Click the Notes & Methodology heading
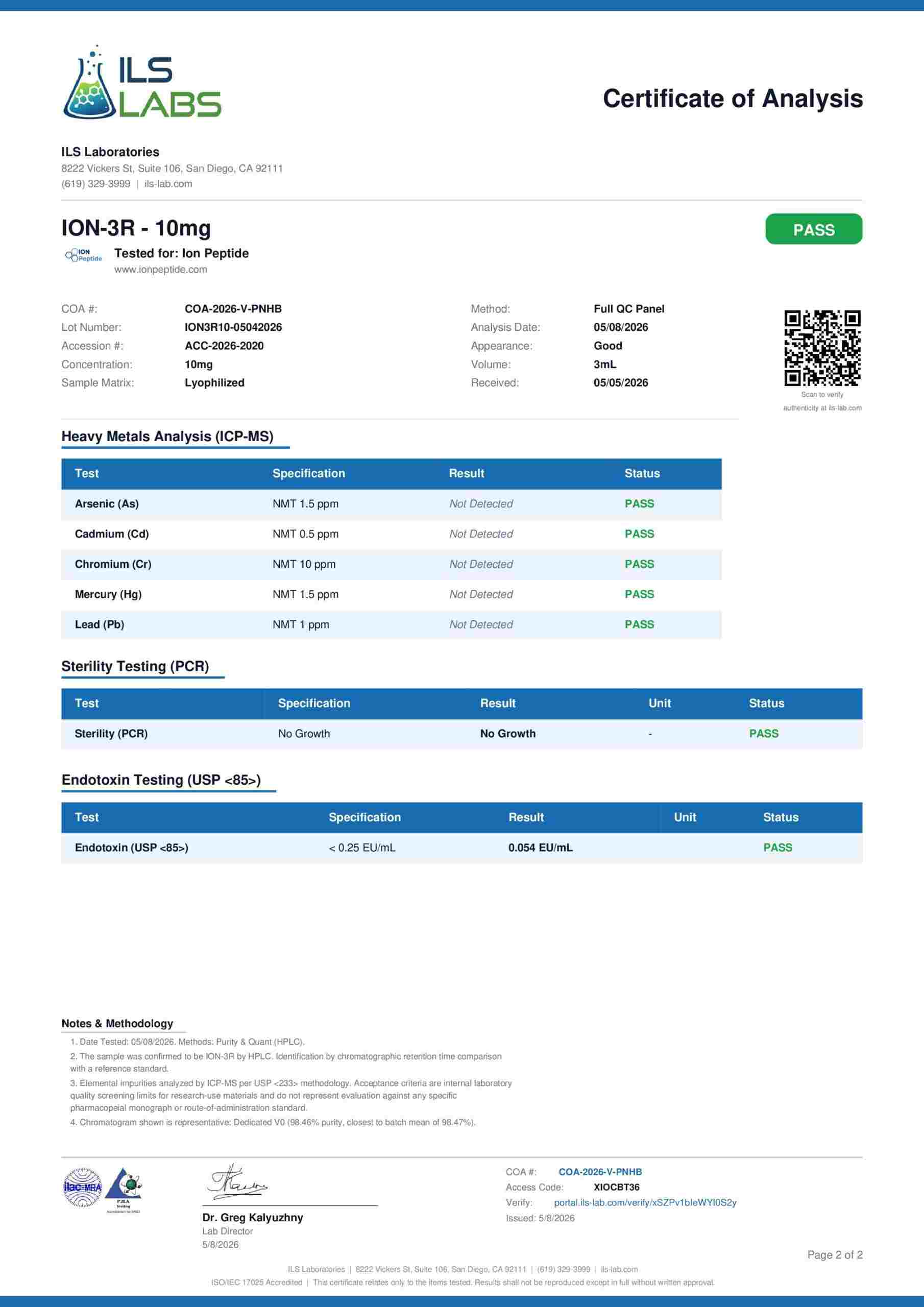 coord(117,1024)
